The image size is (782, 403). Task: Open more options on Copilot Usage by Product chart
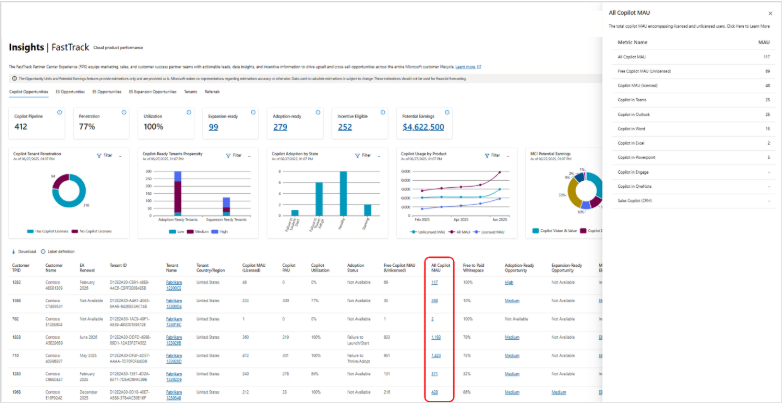point(509,156)
